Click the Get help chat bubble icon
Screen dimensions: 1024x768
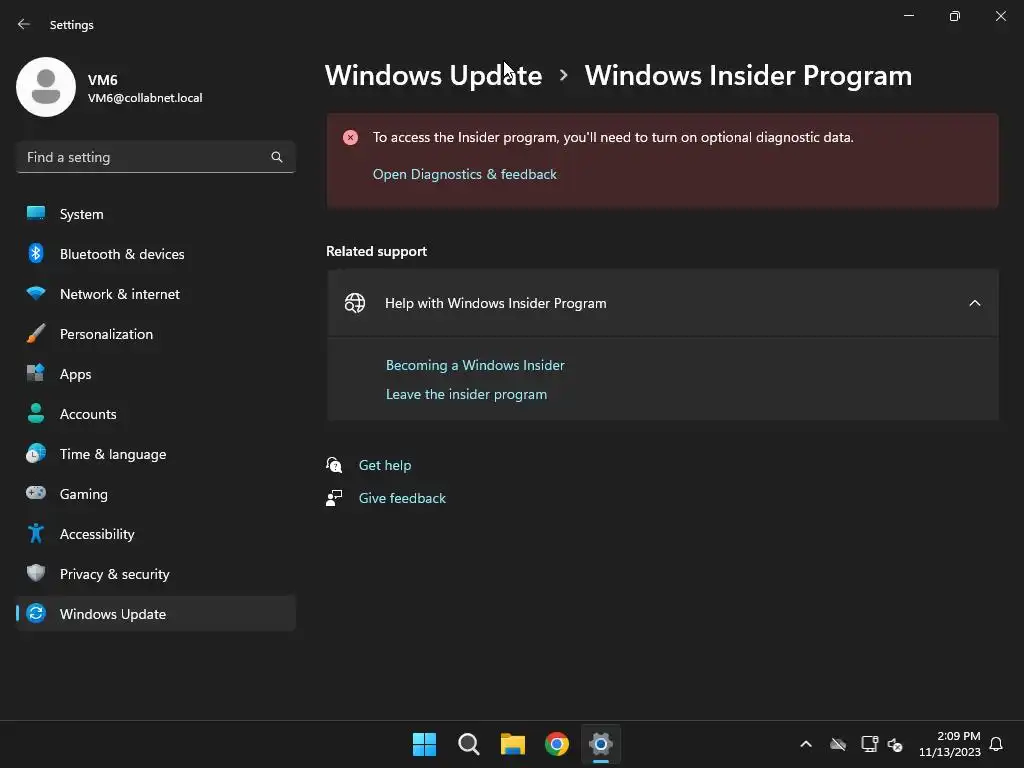[334, 465]
